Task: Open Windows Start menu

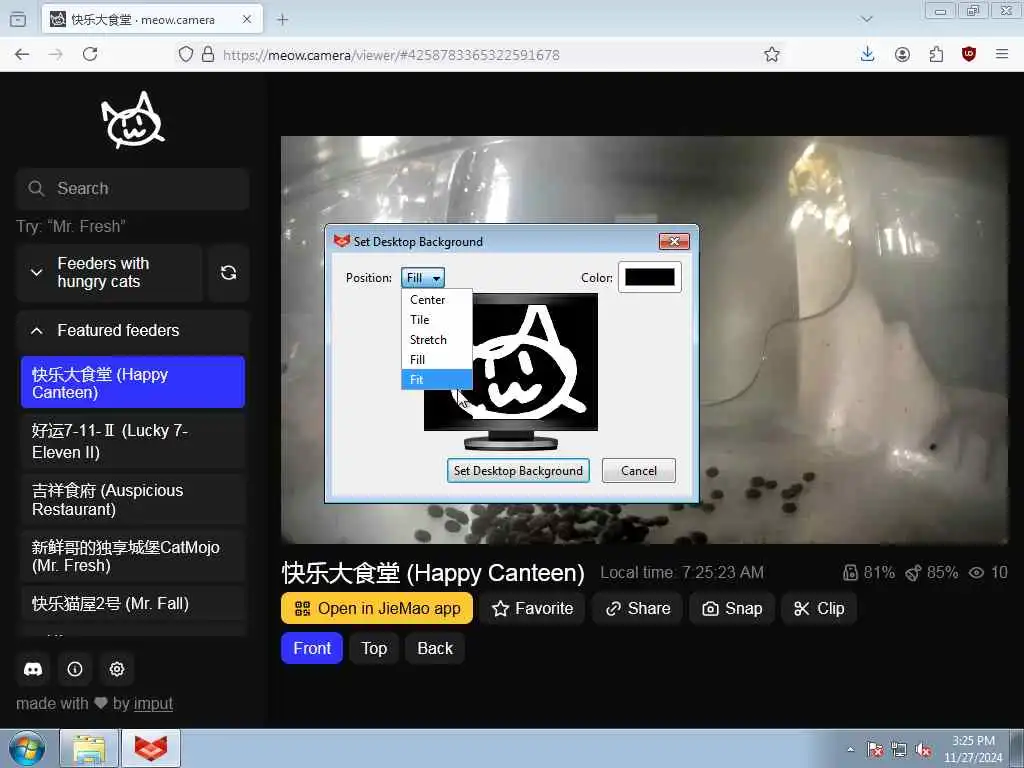Action: pyautogui.click(x=27, y=748)
